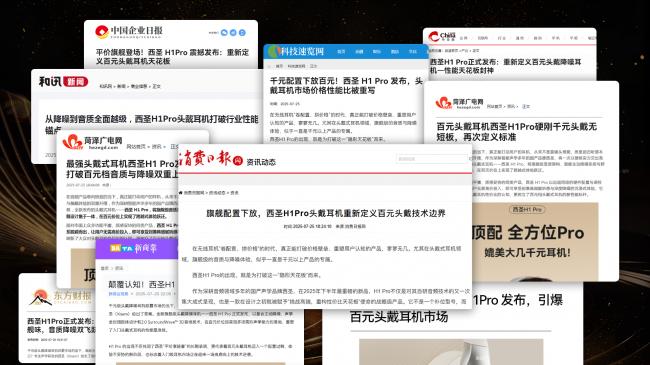Click the C114 通信网 red logo
650x365 pixels.
pyautogui.click(x=442, y=36)
